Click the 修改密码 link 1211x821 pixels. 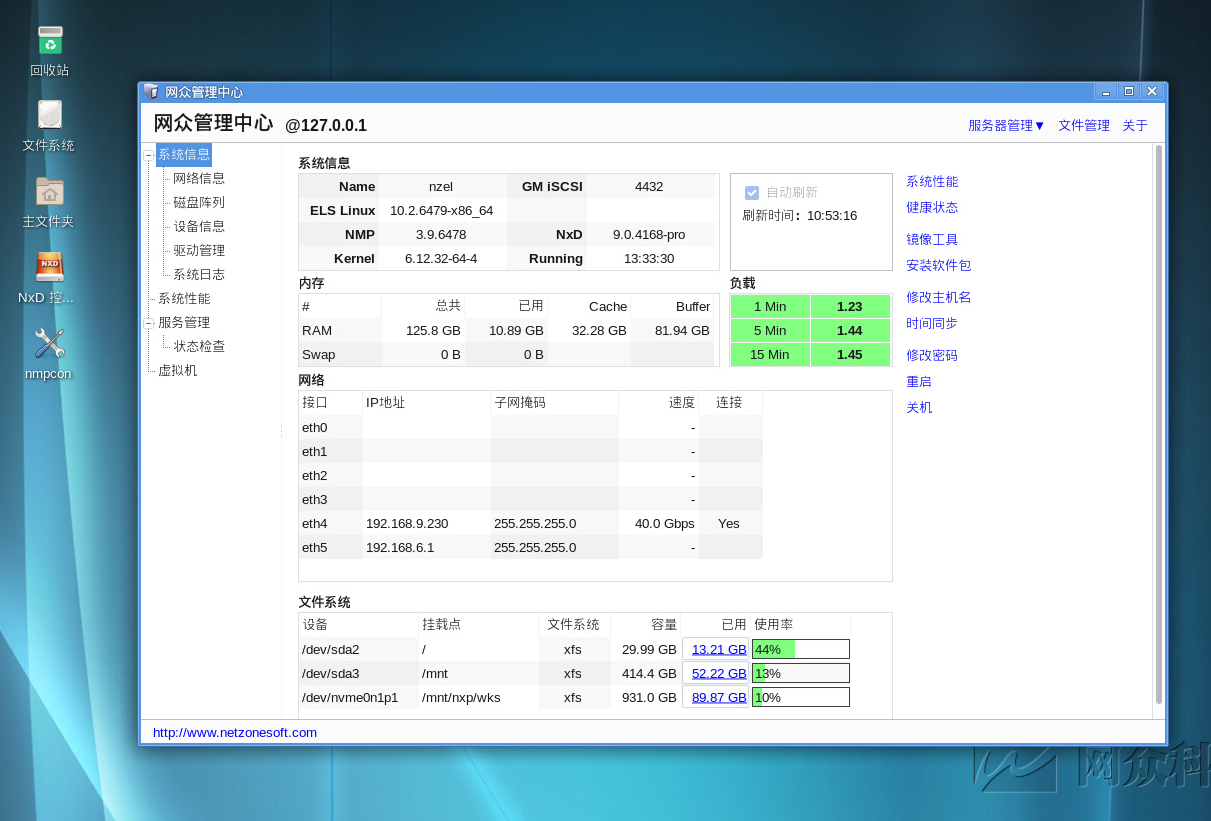[932, 356]
